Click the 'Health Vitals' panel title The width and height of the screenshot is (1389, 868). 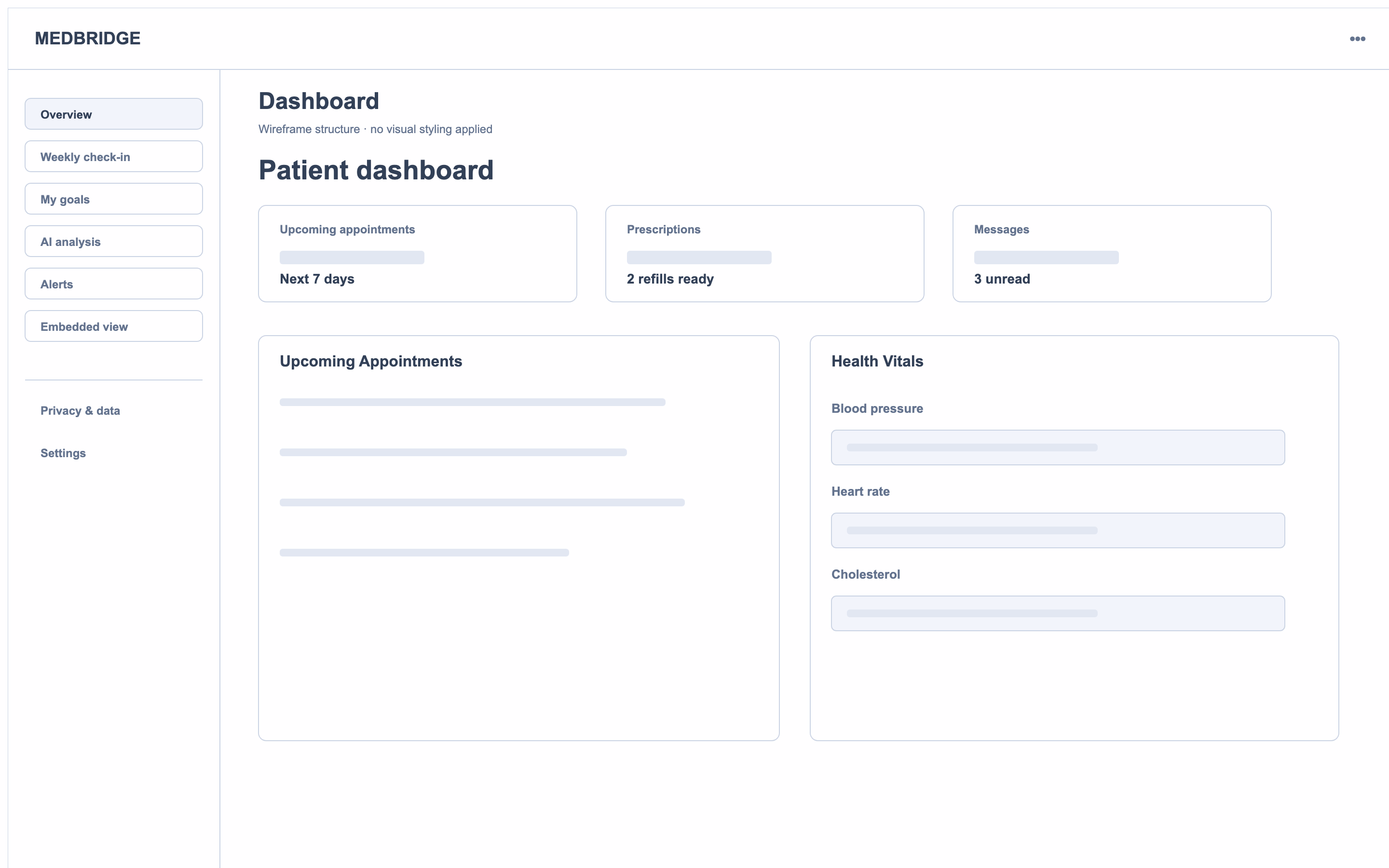point(877,361)
